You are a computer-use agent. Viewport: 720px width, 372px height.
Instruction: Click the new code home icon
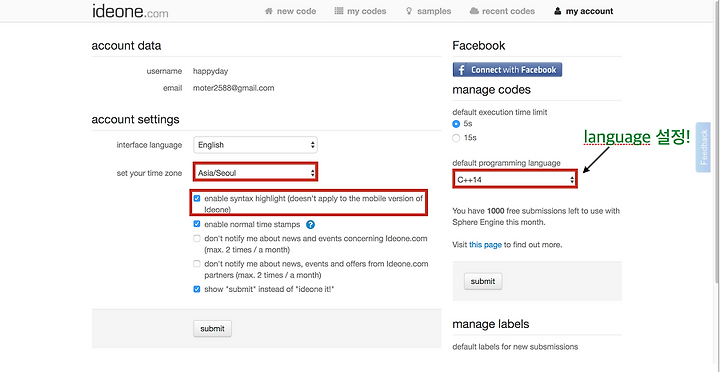coord(269,11)
